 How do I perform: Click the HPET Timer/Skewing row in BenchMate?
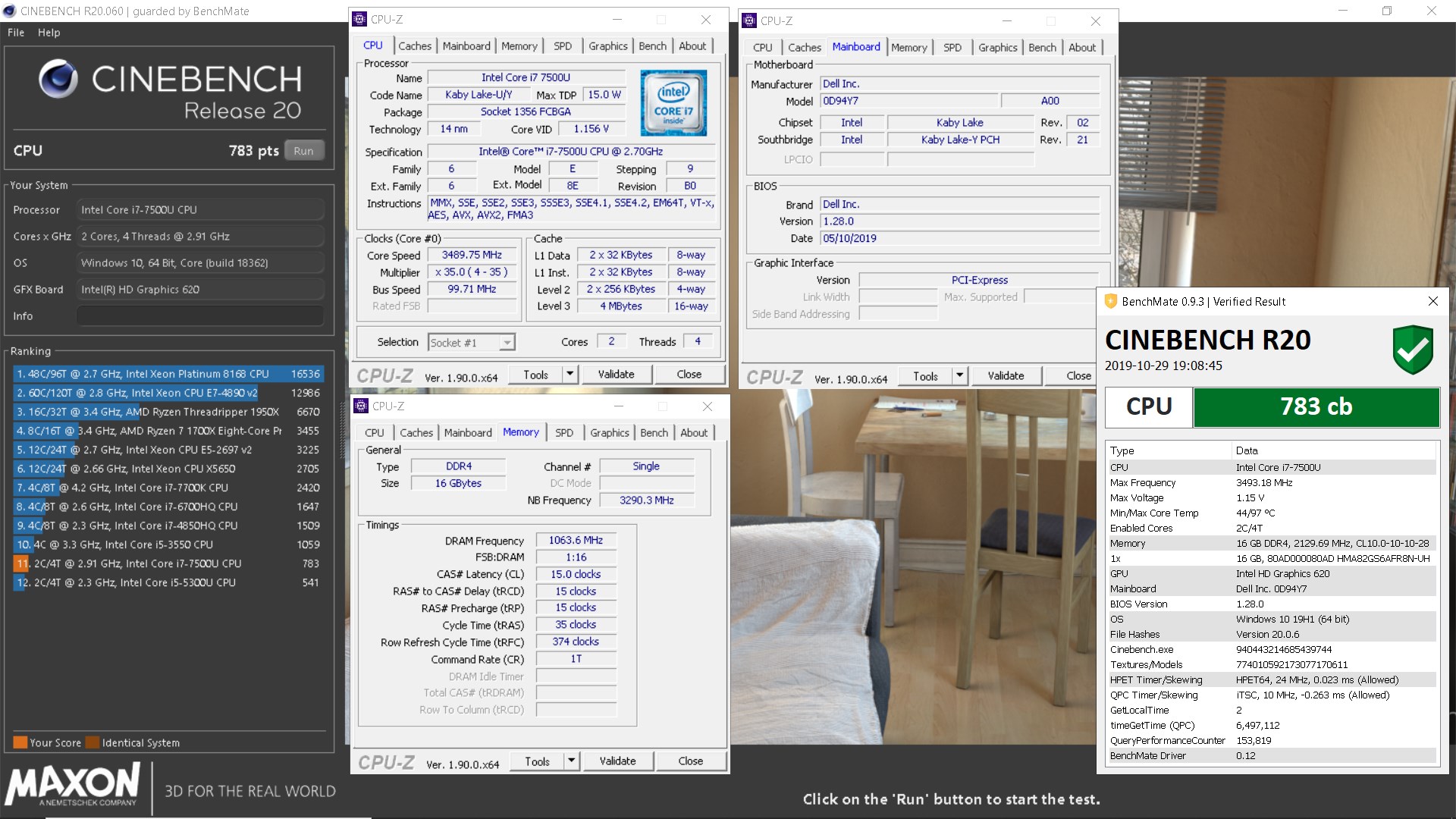coord(1272,680)
